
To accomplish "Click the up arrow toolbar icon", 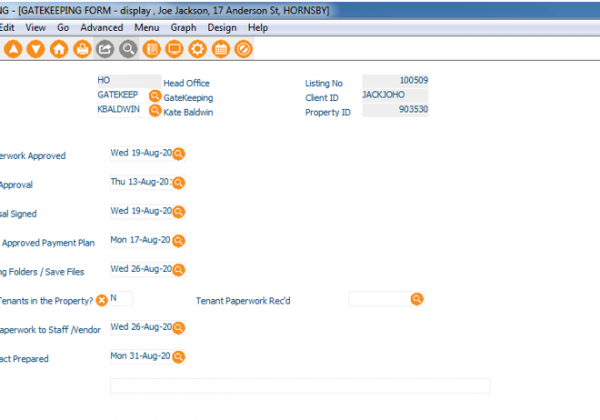I will click(x=13, y=49).
